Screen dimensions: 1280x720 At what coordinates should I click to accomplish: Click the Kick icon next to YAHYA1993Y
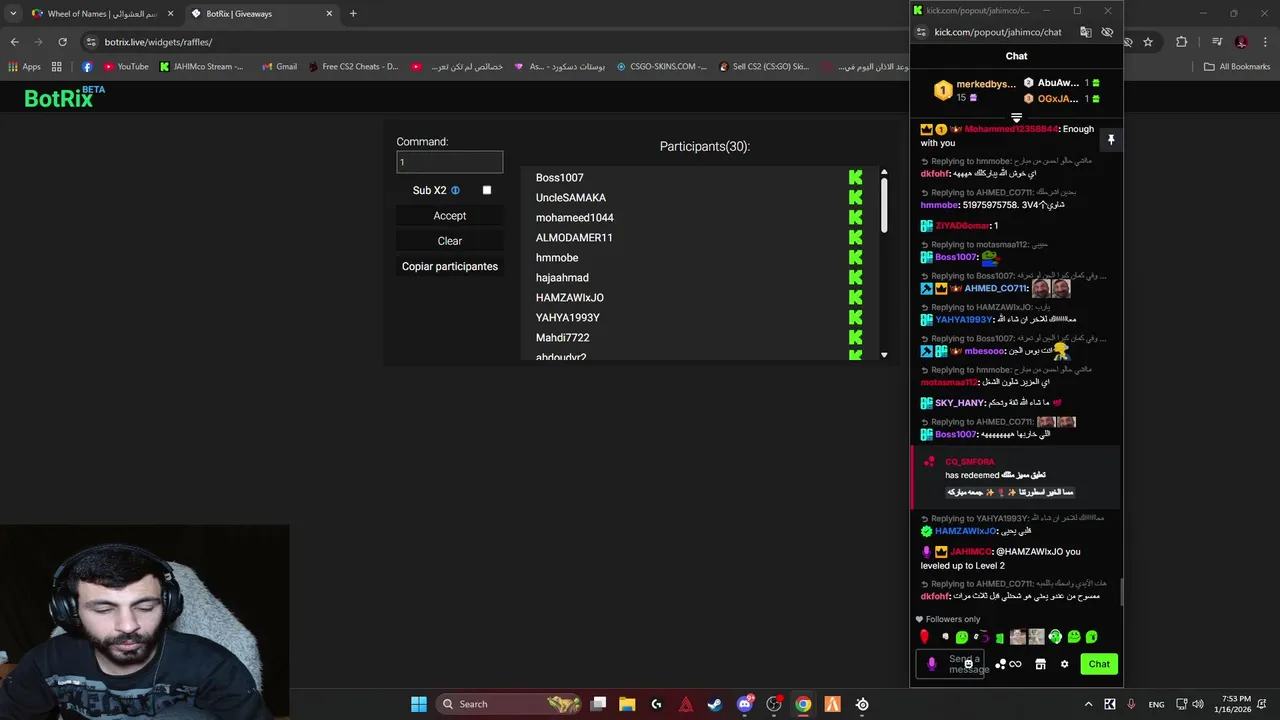[855, 317]
